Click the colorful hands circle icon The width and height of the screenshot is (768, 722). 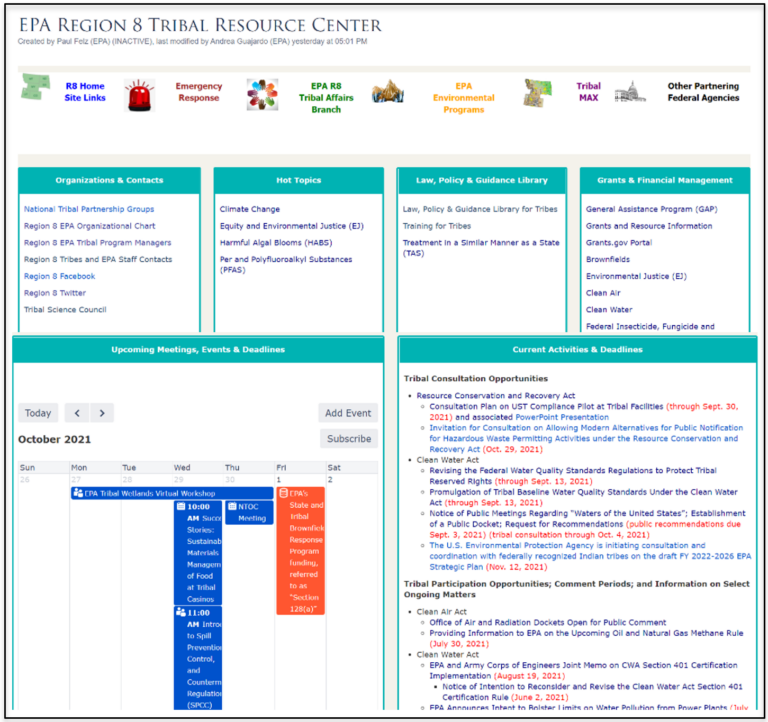(262, 95)
